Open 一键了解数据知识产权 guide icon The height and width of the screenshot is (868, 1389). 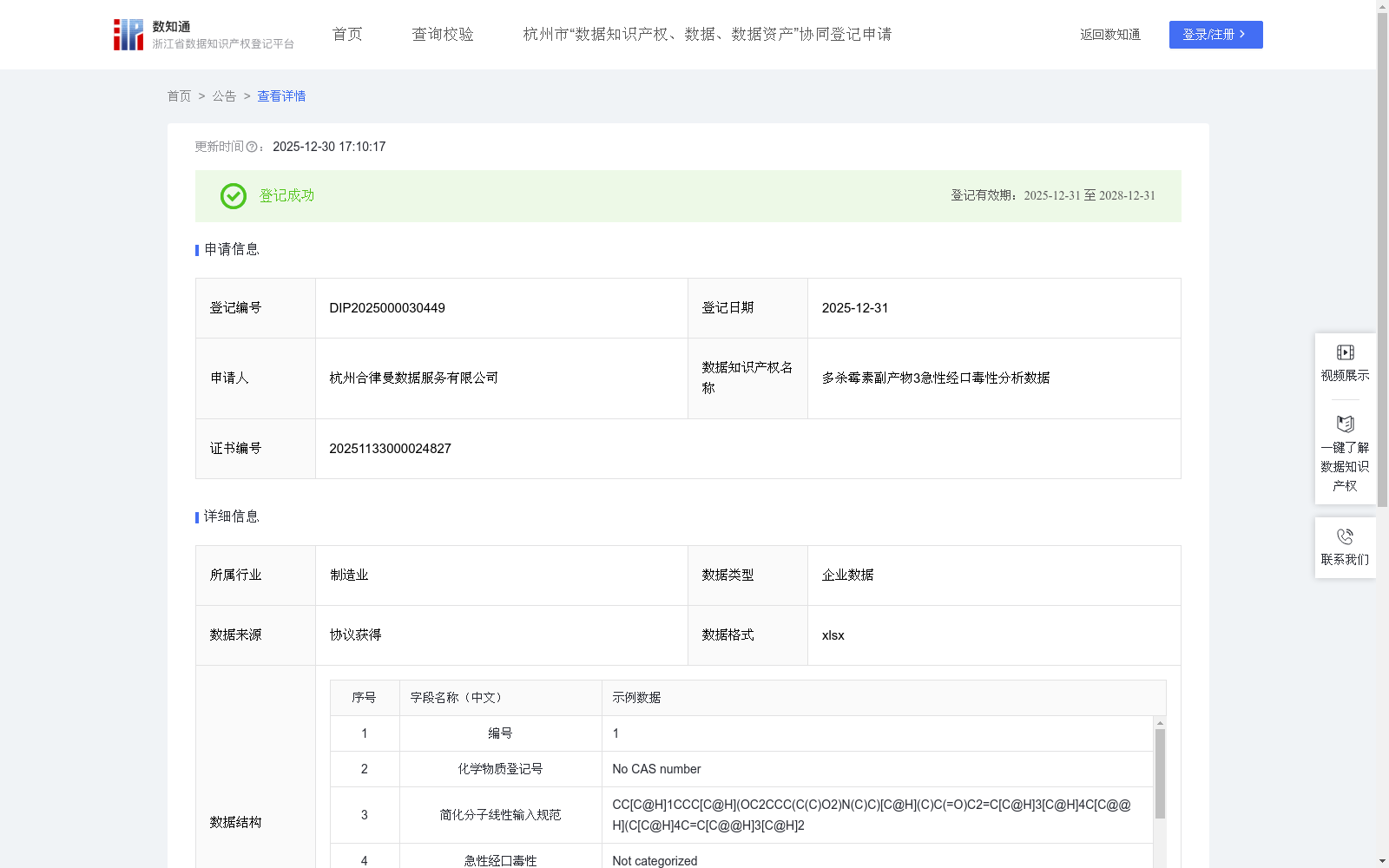(x=1345, y=424)
